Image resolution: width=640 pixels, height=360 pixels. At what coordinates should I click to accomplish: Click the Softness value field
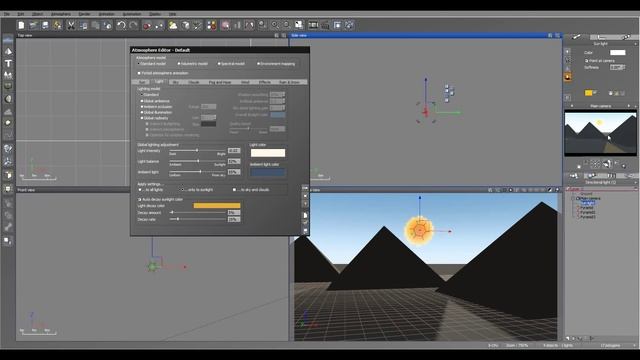[x=617, y=67]
